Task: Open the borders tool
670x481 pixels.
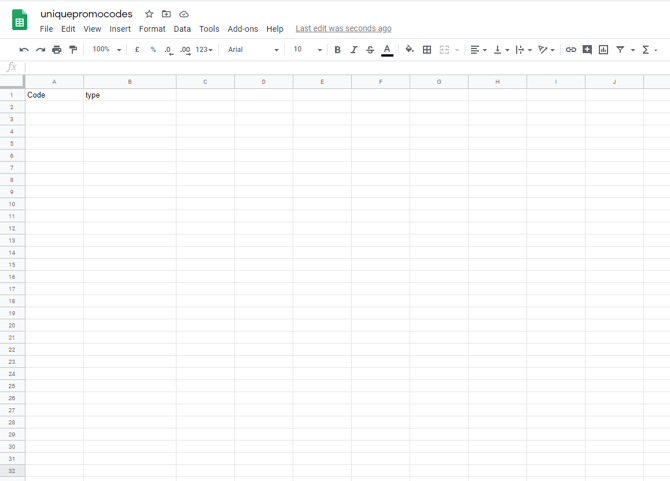Action: tap(427, 50)
